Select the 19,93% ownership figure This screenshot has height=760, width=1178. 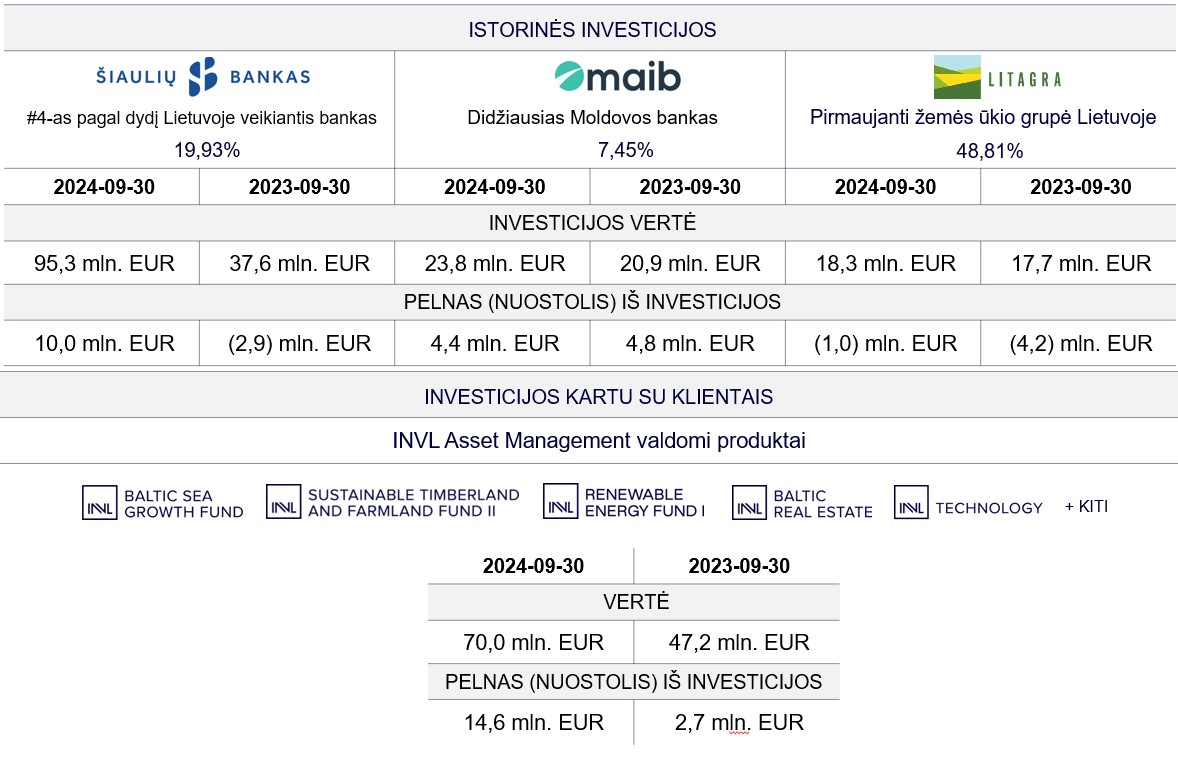pyautogui.click(x=207, y=150)
